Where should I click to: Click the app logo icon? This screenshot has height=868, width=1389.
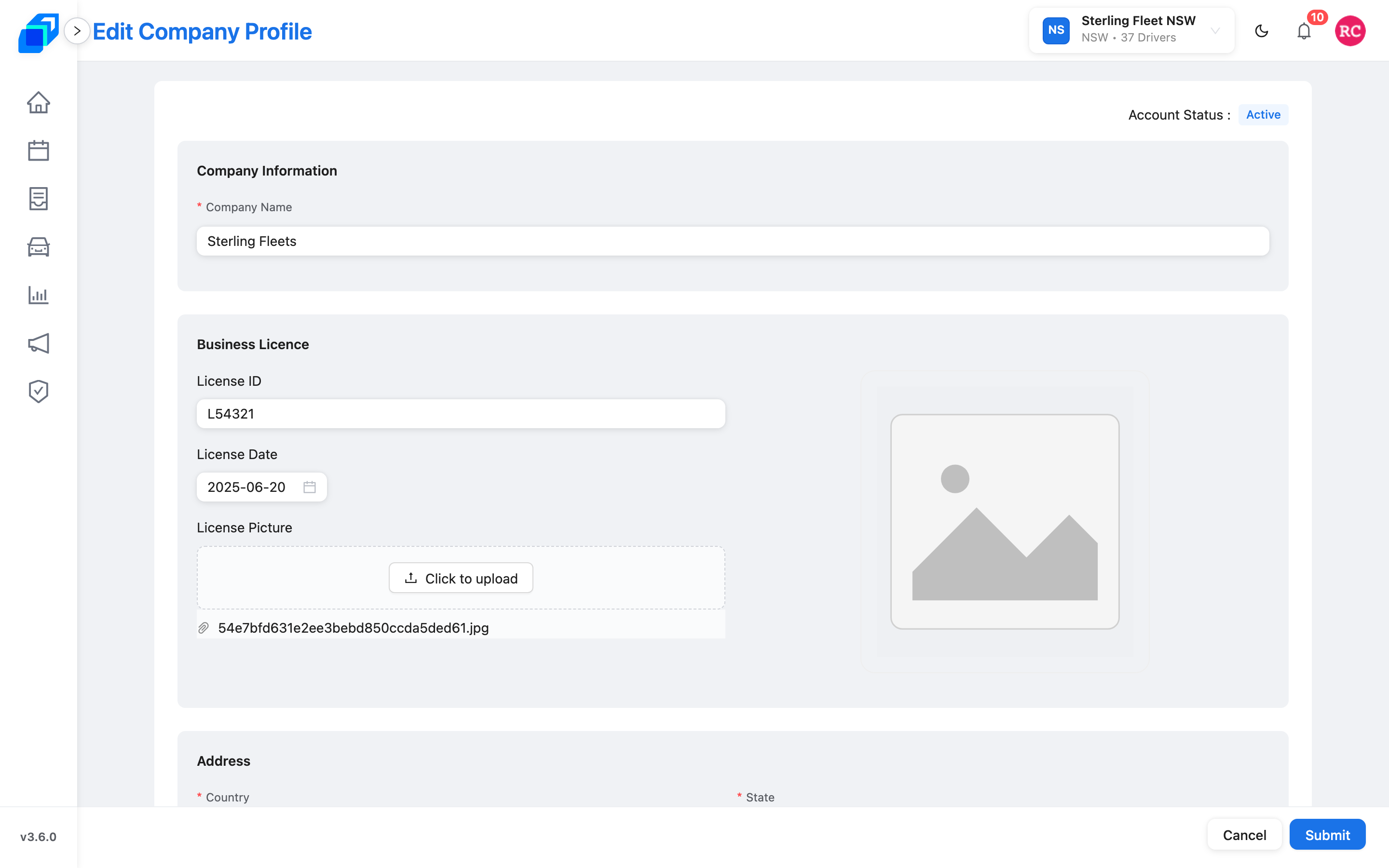pos(39,32)
